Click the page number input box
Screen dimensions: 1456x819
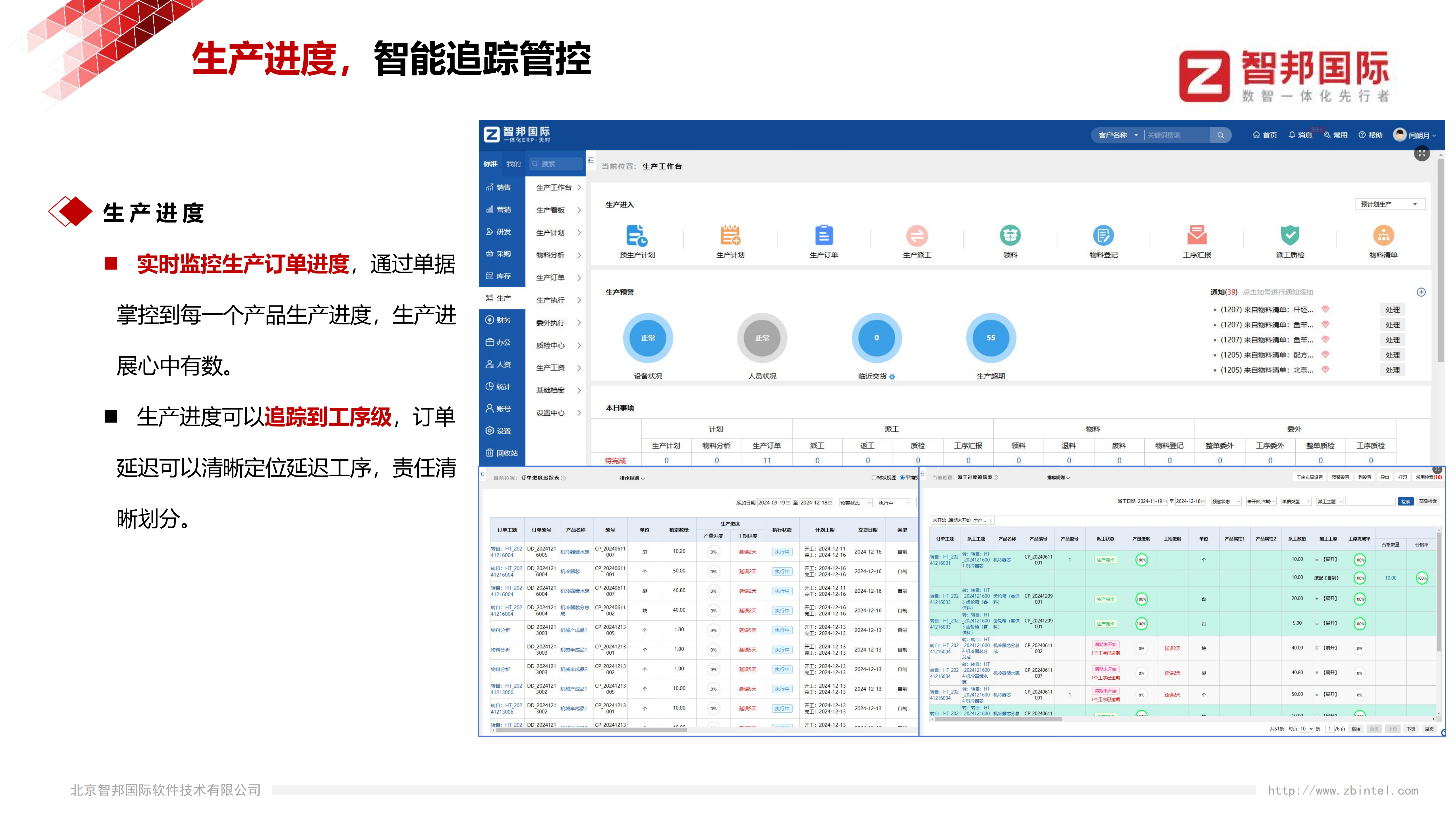(1329, 729)
